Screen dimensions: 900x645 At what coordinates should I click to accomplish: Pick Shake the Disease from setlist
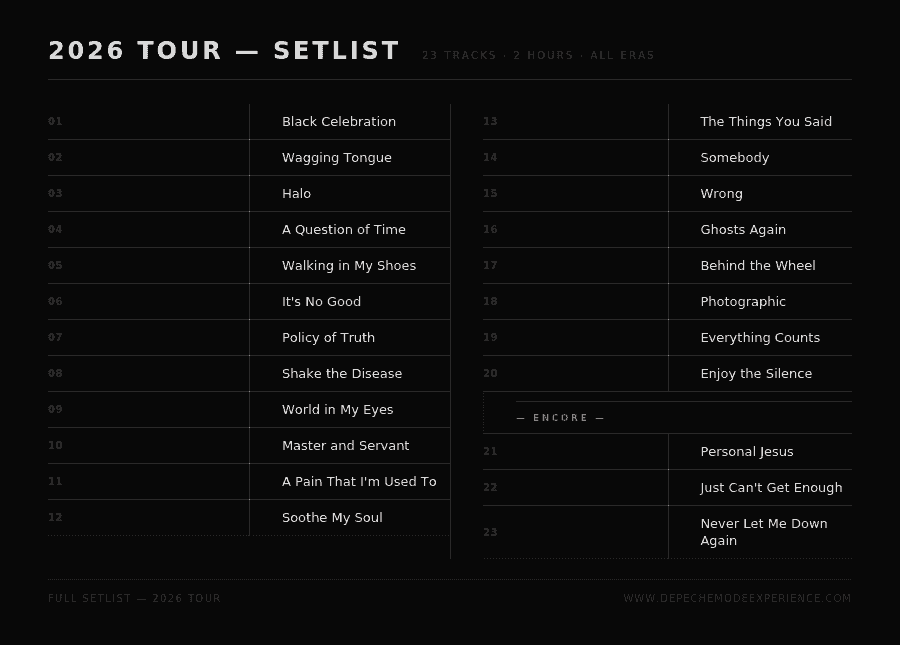click(x=342, y=374)
